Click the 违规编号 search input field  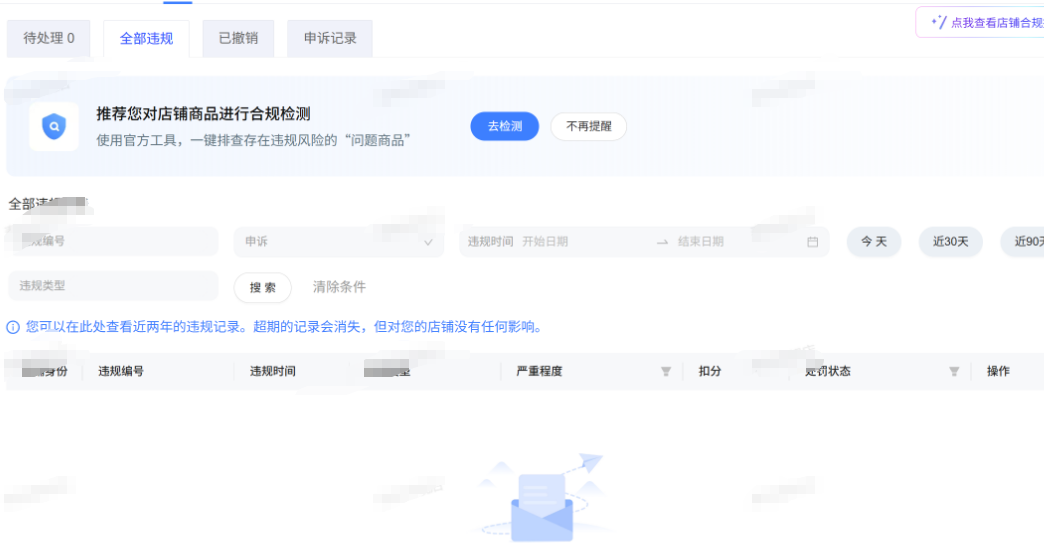click(113, 241)
